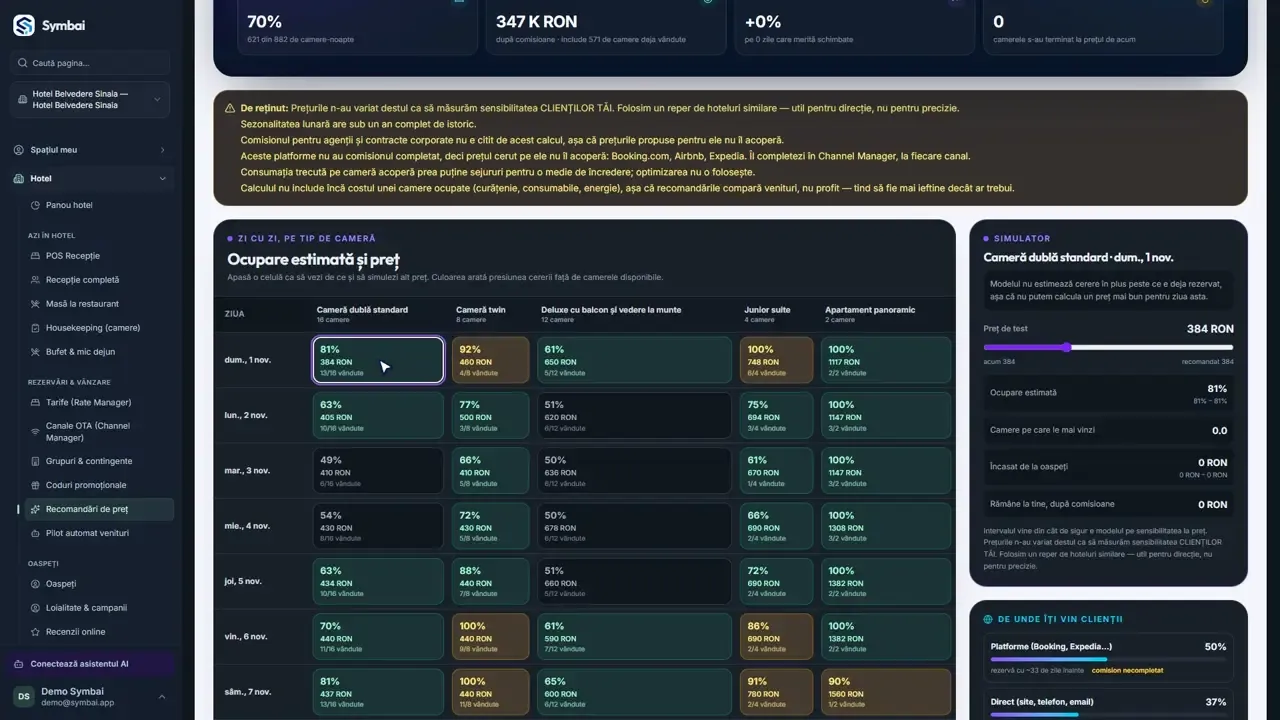Expand the Demo Symbai account menu
Screen dimensions: 1280x720
(90, 697)
